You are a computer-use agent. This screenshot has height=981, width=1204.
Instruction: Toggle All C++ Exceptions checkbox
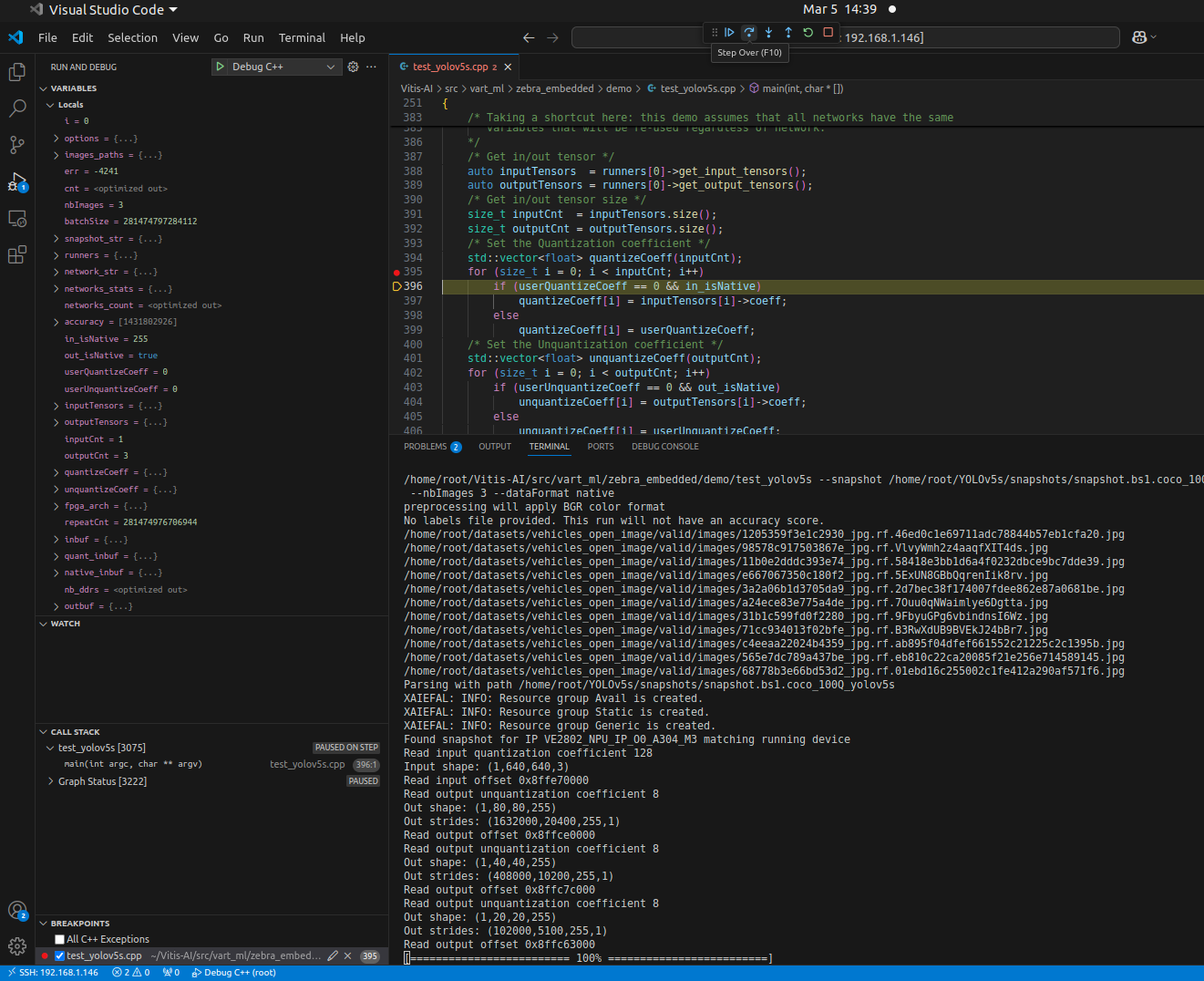[59, 939]
